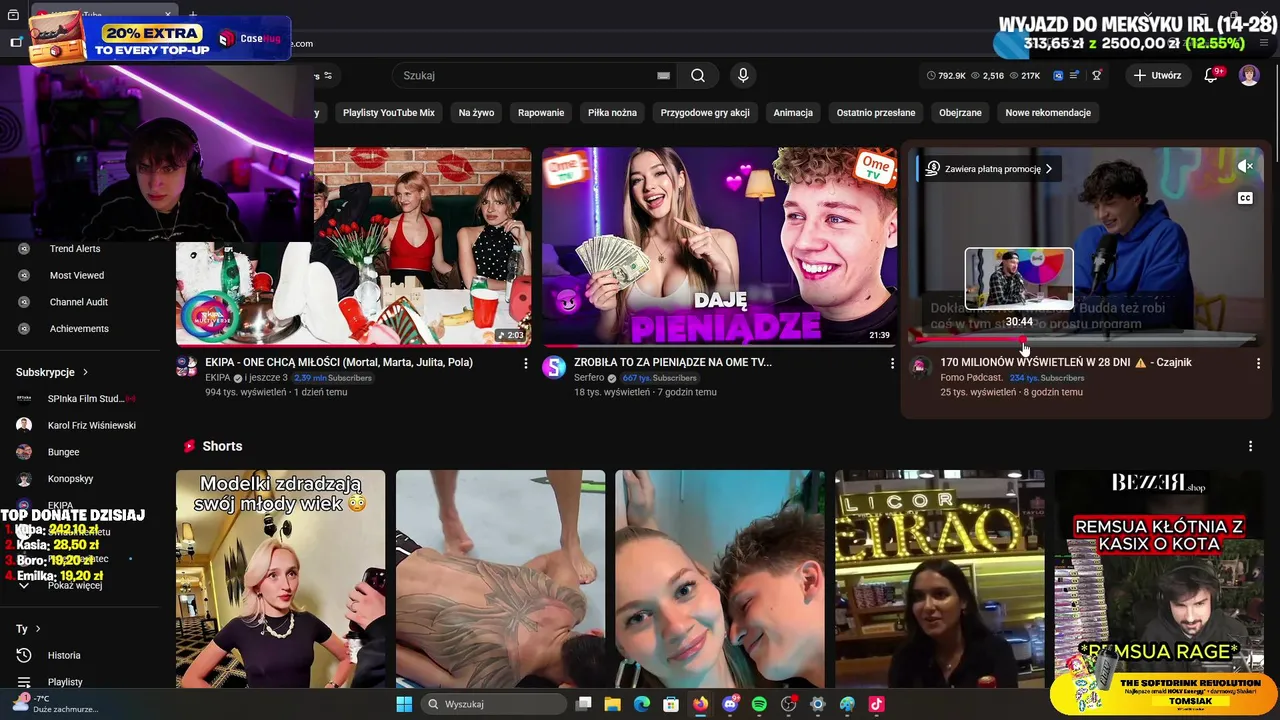Expand the Zawiera płatną promocję notice
This screenshot has width=1280, height=720.
point(989,169)
